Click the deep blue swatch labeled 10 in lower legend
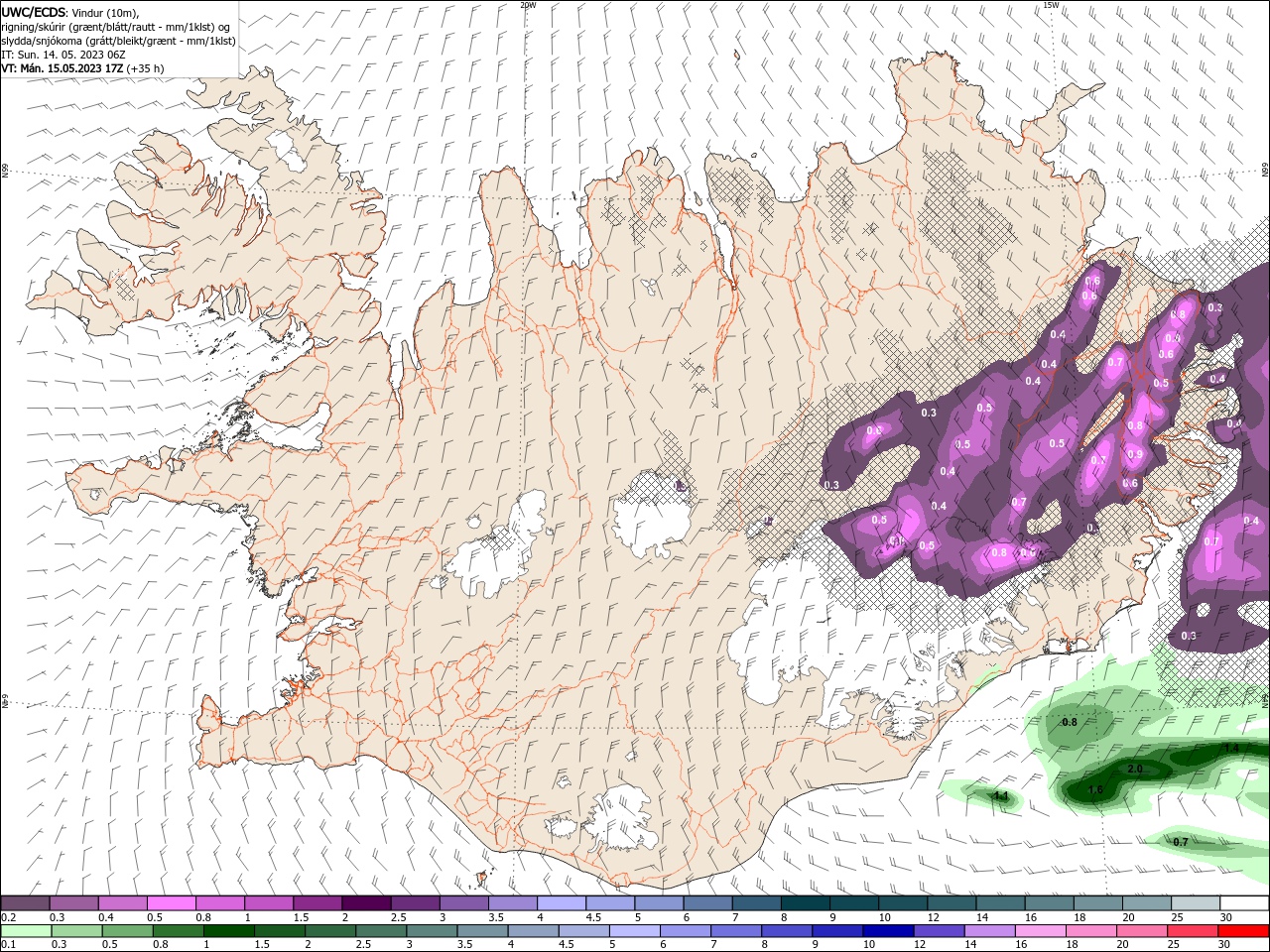Image resolution: width=1270 pixels, height=952 pixels. (x=887, y=931)
